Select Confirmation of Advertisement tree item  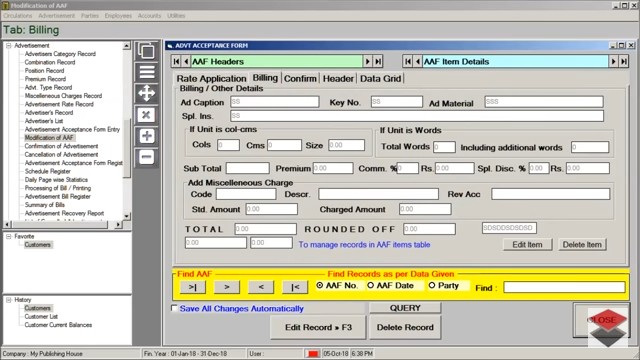tap(61, 146)
